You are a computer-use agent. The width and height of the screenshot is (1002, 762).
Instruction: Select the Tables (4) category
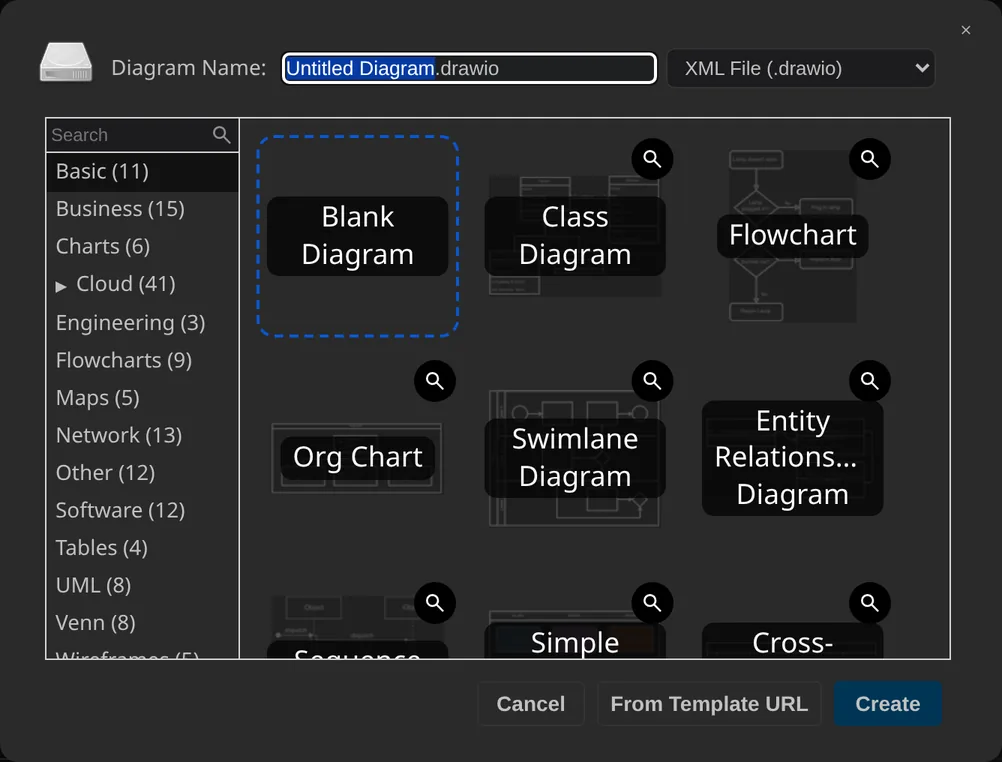[142, 548]
